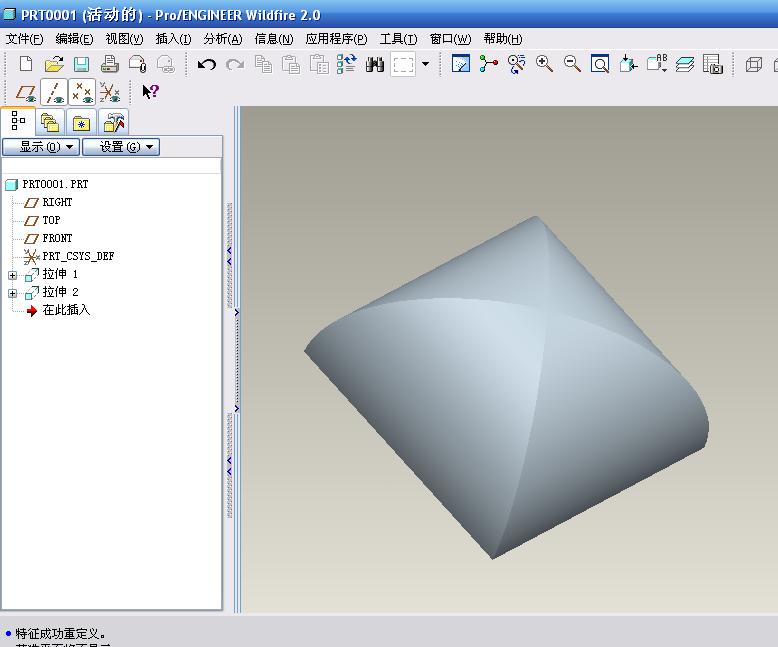Switch to wireframe display icon

coord(754,65)
